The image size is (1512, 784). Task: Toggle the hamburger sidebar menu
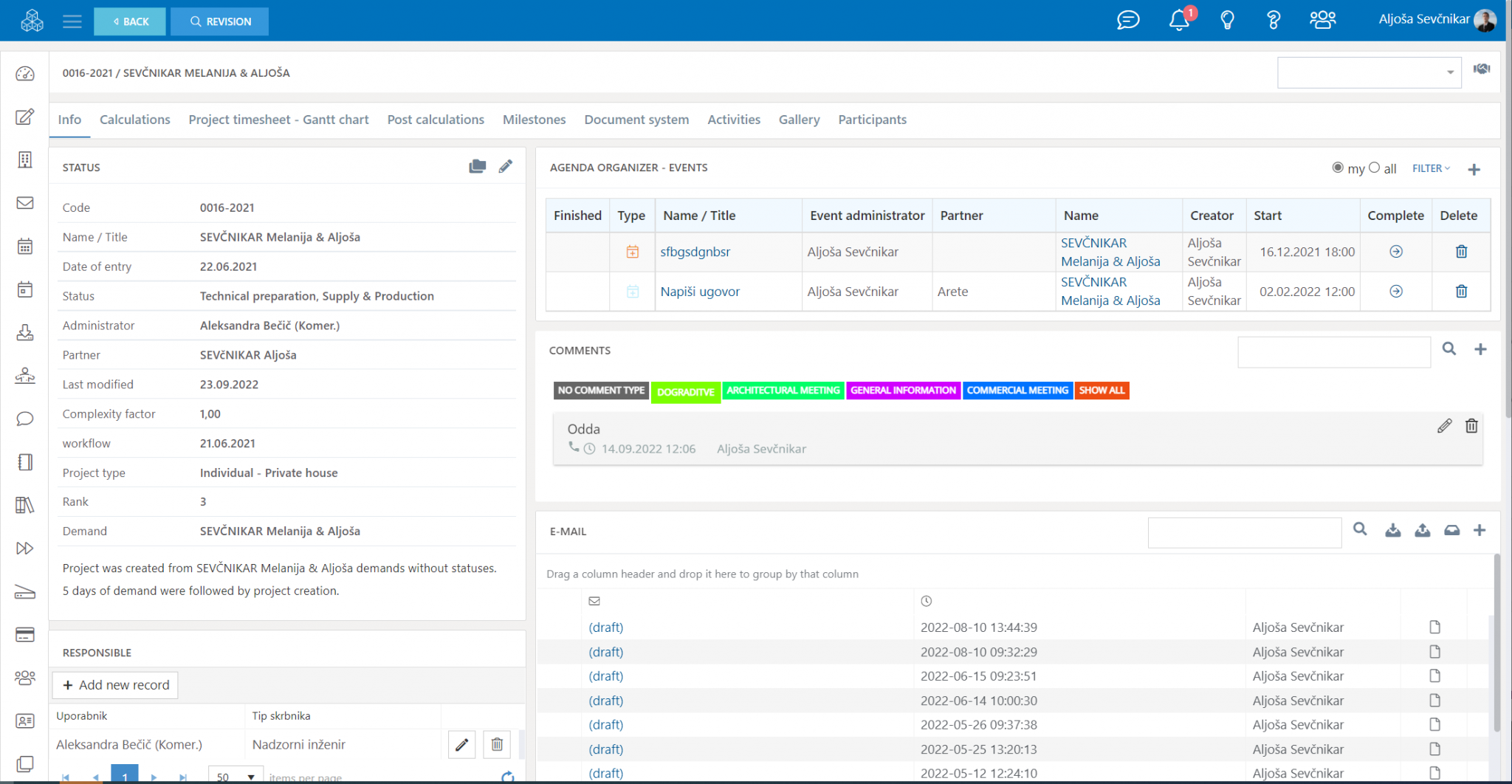72,21
